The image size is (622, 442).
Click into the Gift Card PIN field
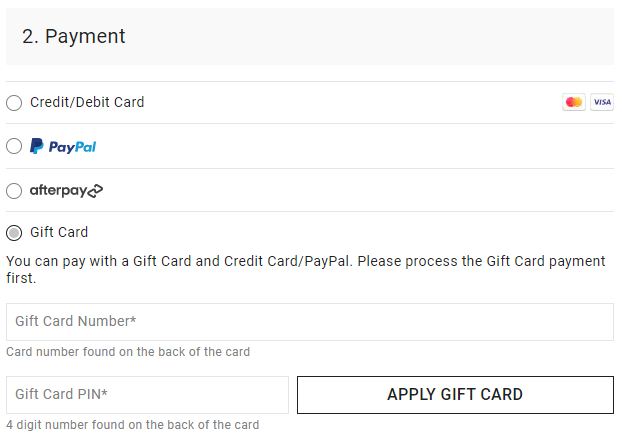coord(147,394)
